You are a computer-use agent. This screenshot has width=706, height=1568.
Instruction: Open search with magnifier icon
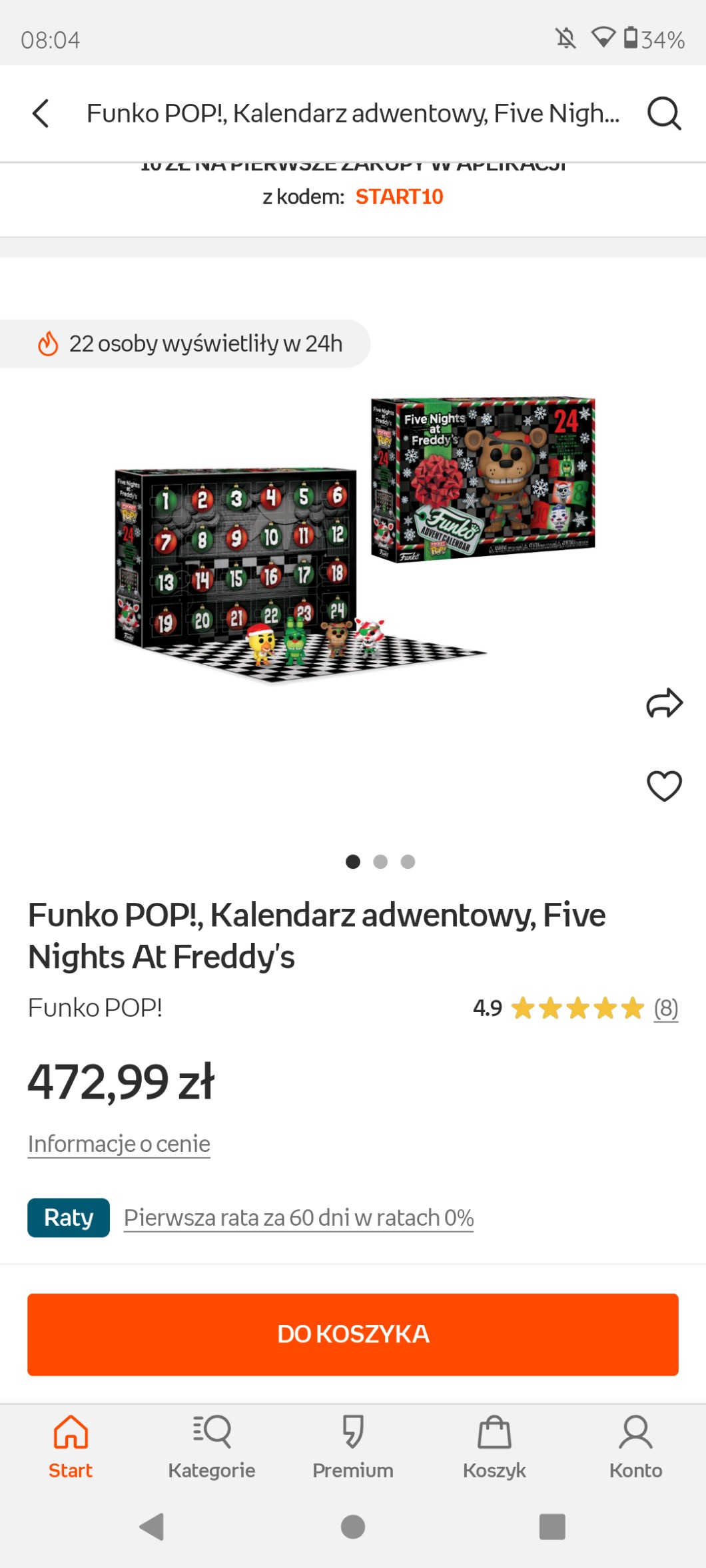pyautogui.click(x=664, y=113)
